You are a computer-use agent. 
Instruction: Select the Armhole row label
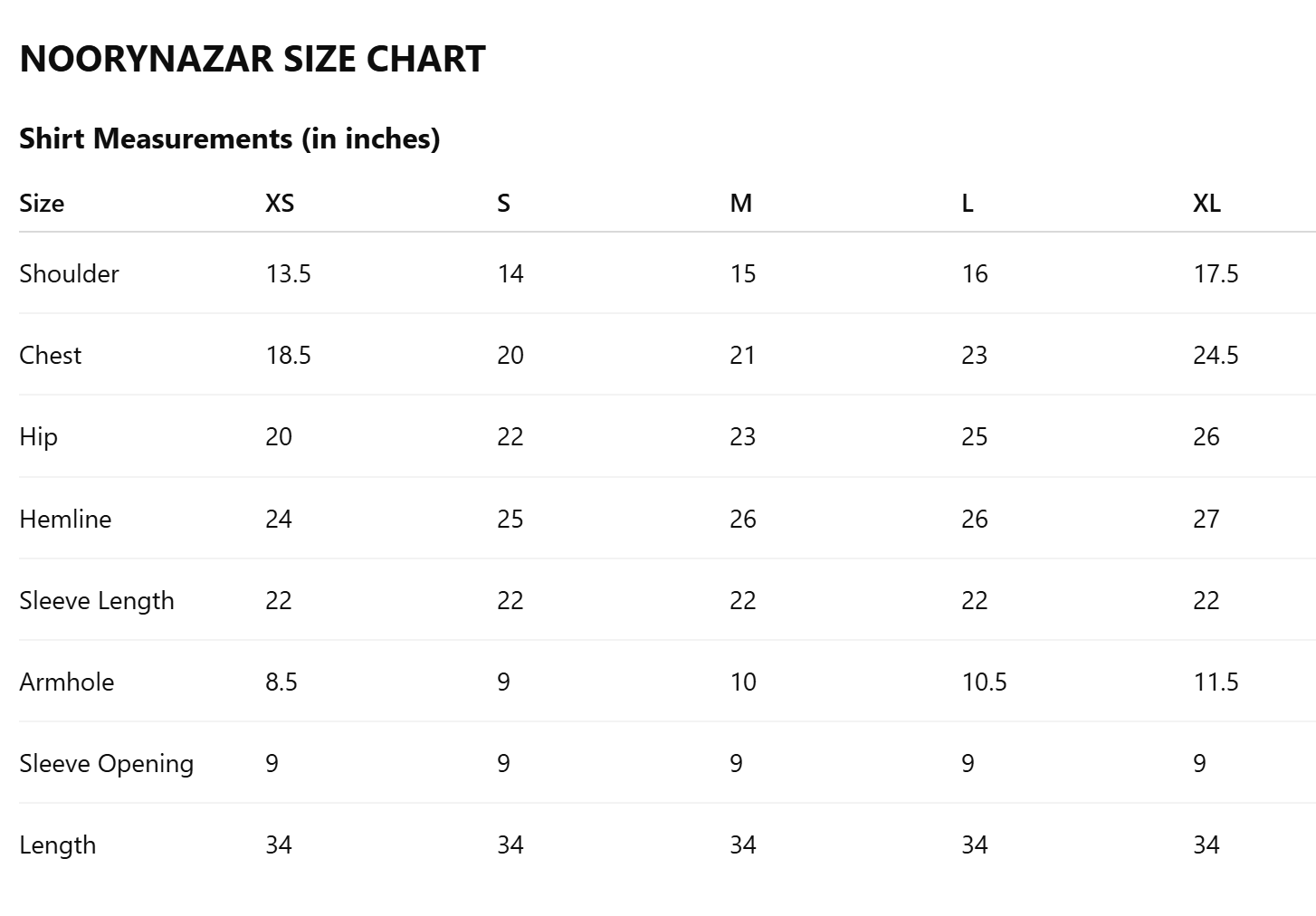(x=66, y=682)
